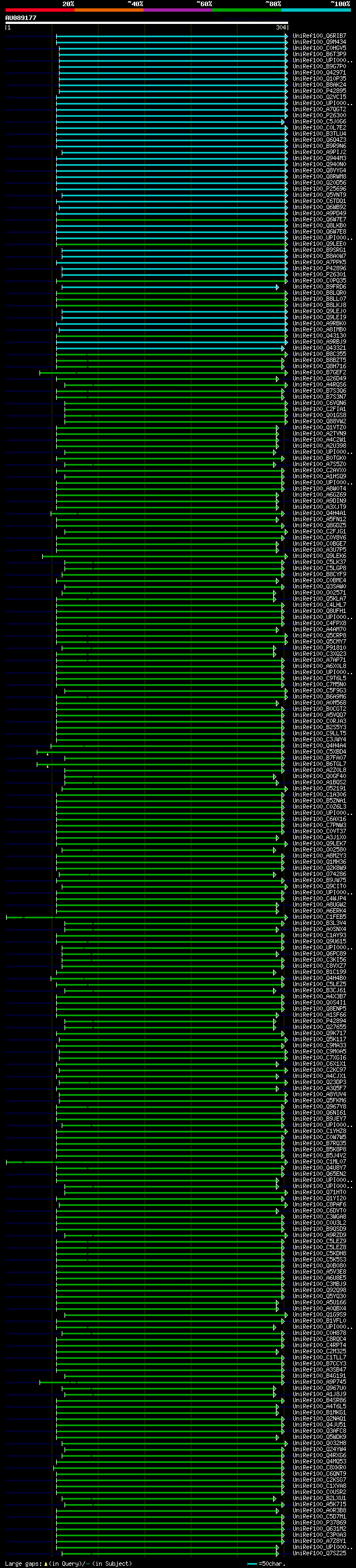
Task: Click hit label UniRef100_Q26D49
Action: pos(319,379)
